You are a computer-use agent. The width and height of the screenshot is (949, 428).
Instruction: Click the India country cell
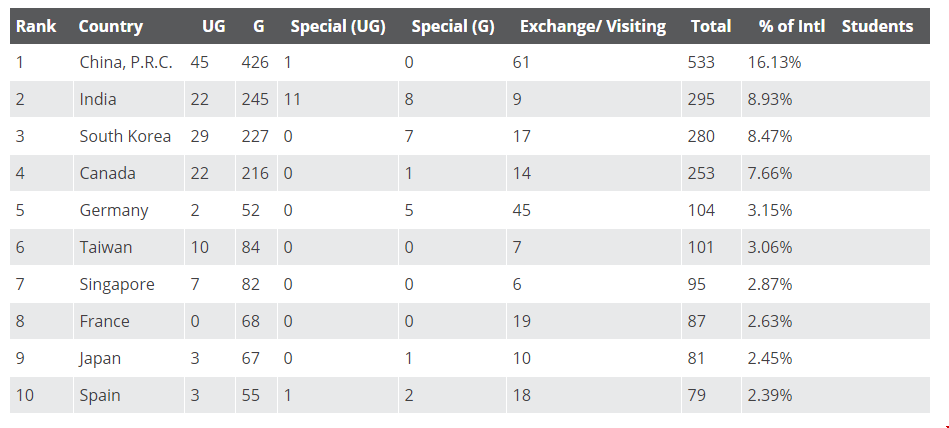point(97,99)
